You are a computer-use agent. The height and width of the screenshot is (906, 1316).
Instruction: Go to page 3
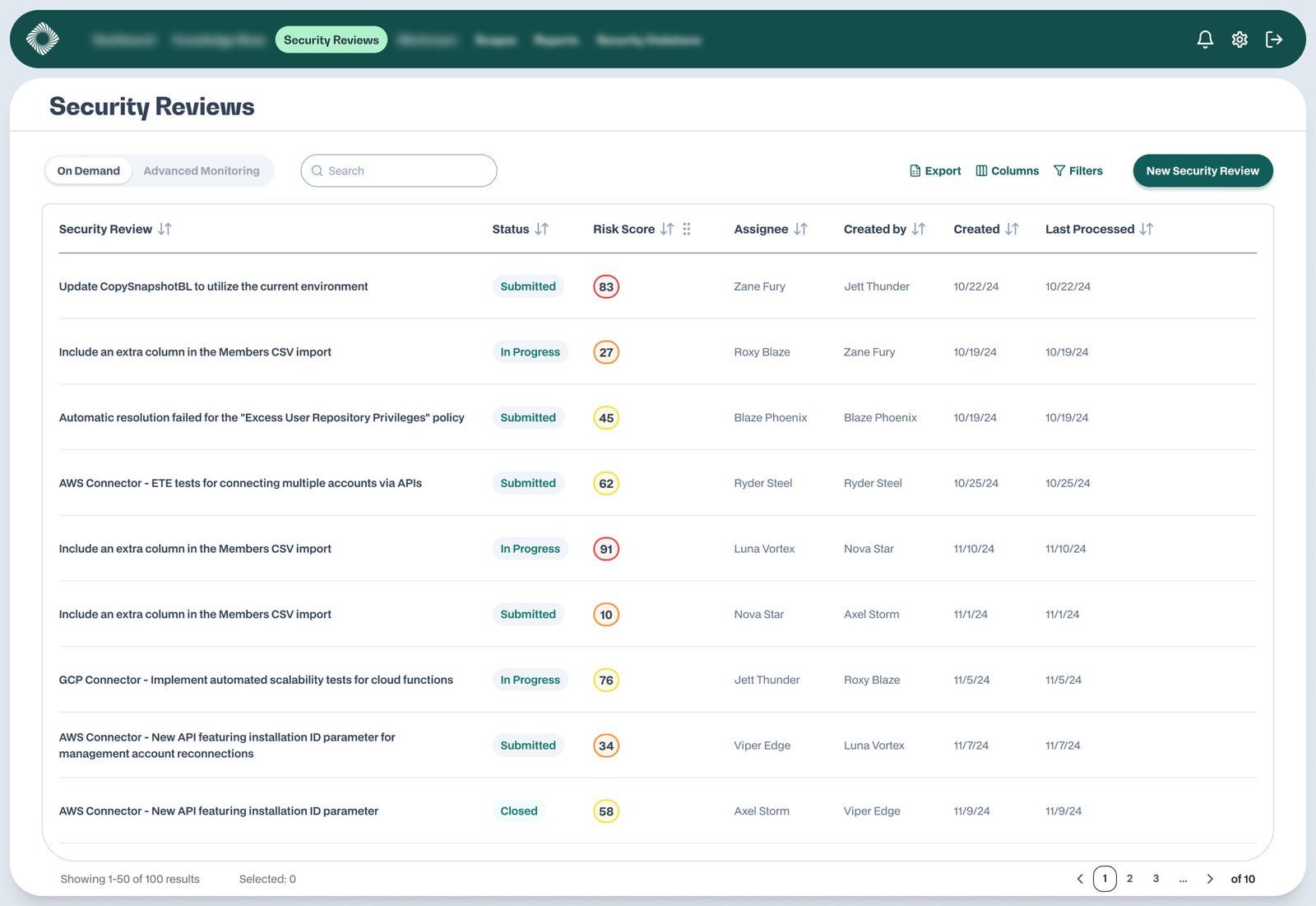click(x=1156, y=879)
